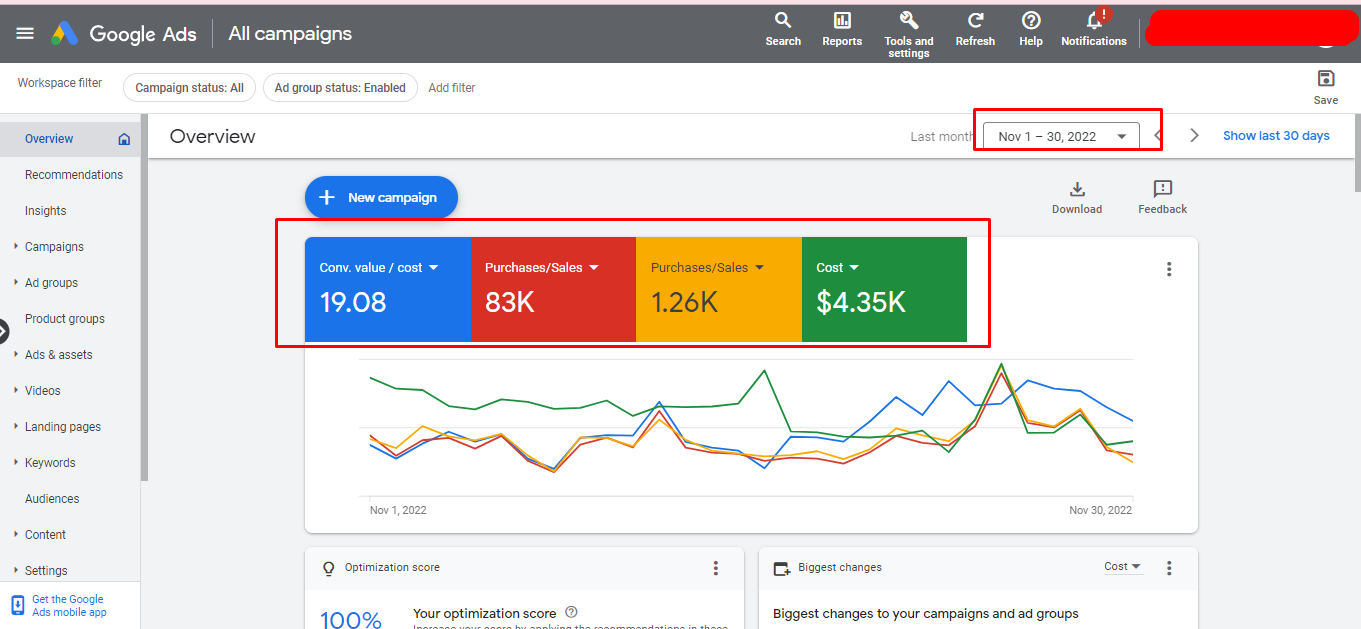Click the New campaign button
This screenshot has width=1361, height=629.
(381, 198)
